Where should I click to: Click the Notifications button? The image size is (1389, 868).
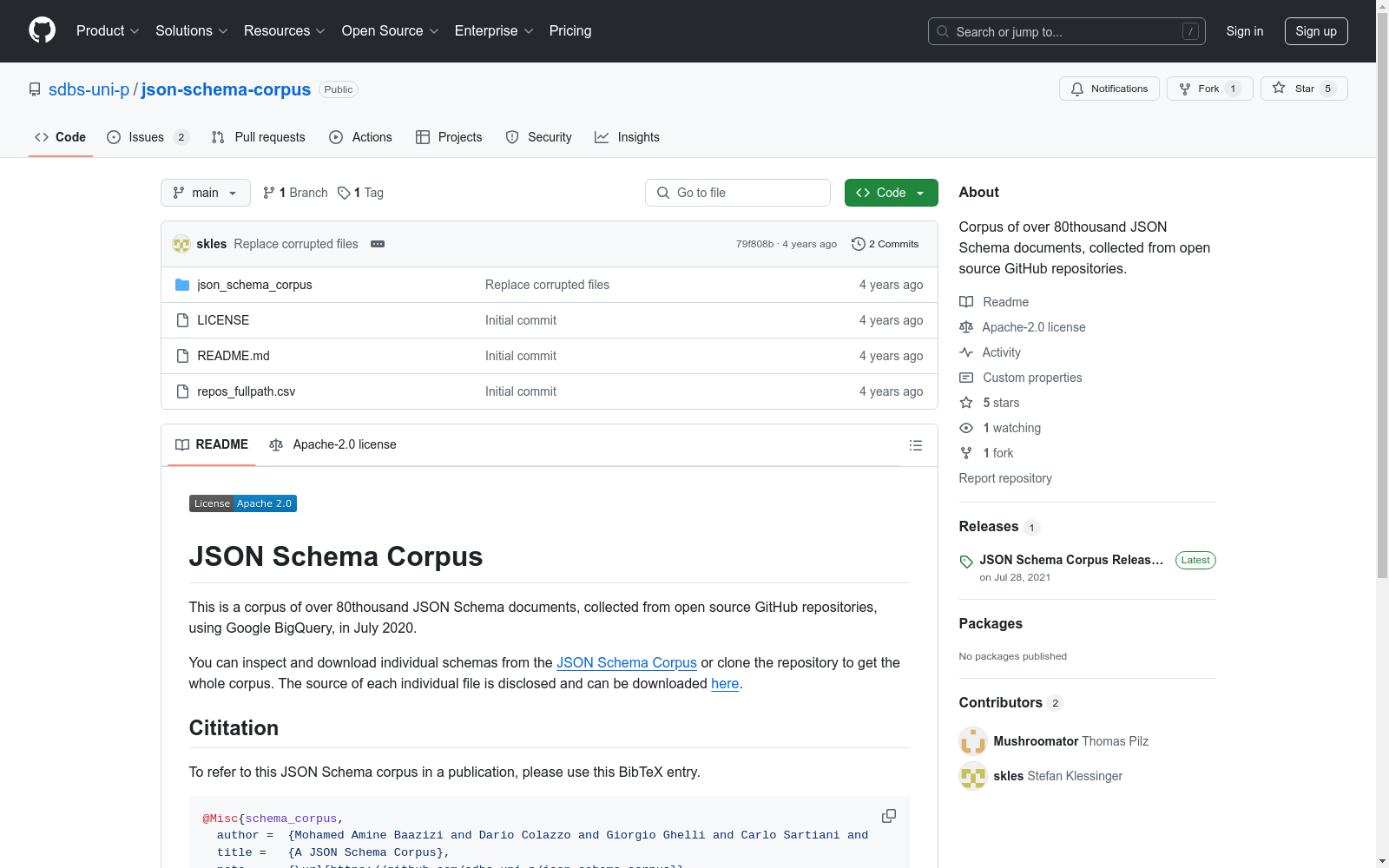pyautogui.click(x=1109, y=89)
